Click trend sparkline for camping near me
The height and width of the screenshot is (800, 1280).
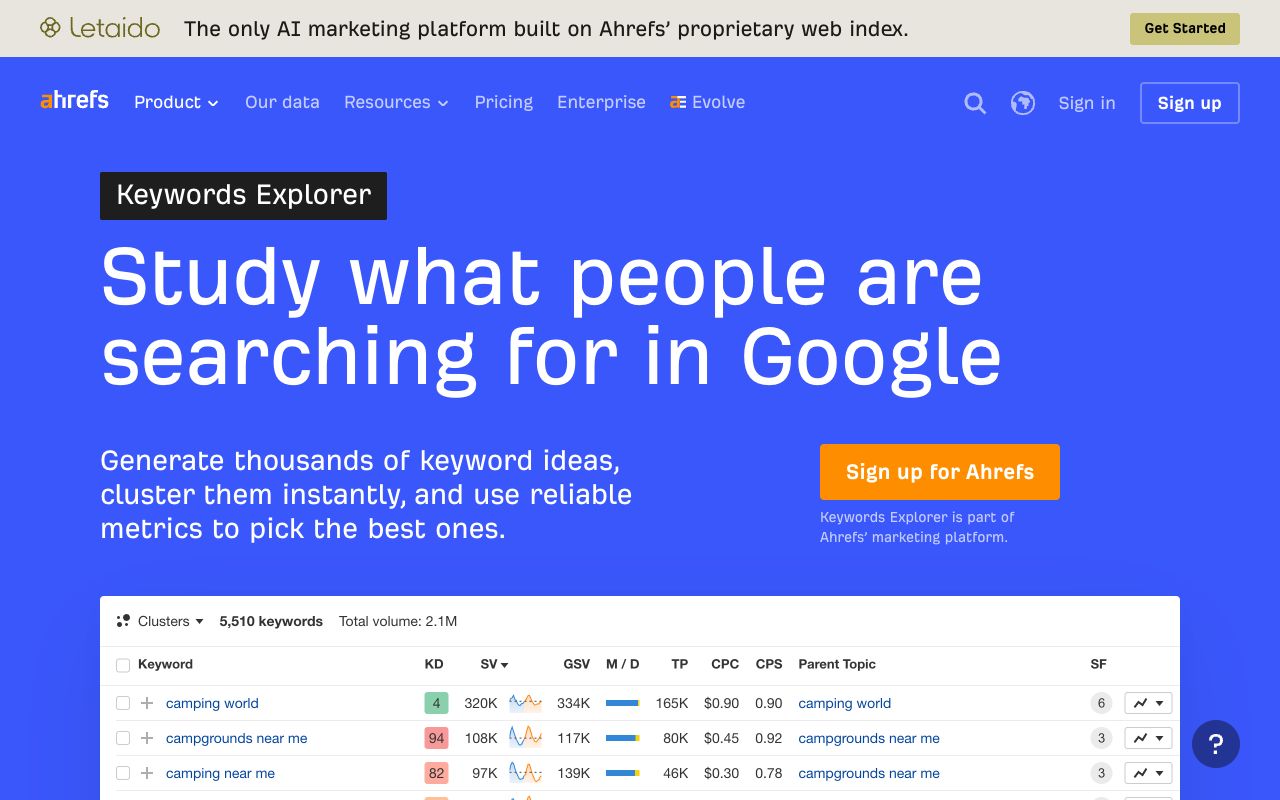pyautogui.click(x=525, y=773)
